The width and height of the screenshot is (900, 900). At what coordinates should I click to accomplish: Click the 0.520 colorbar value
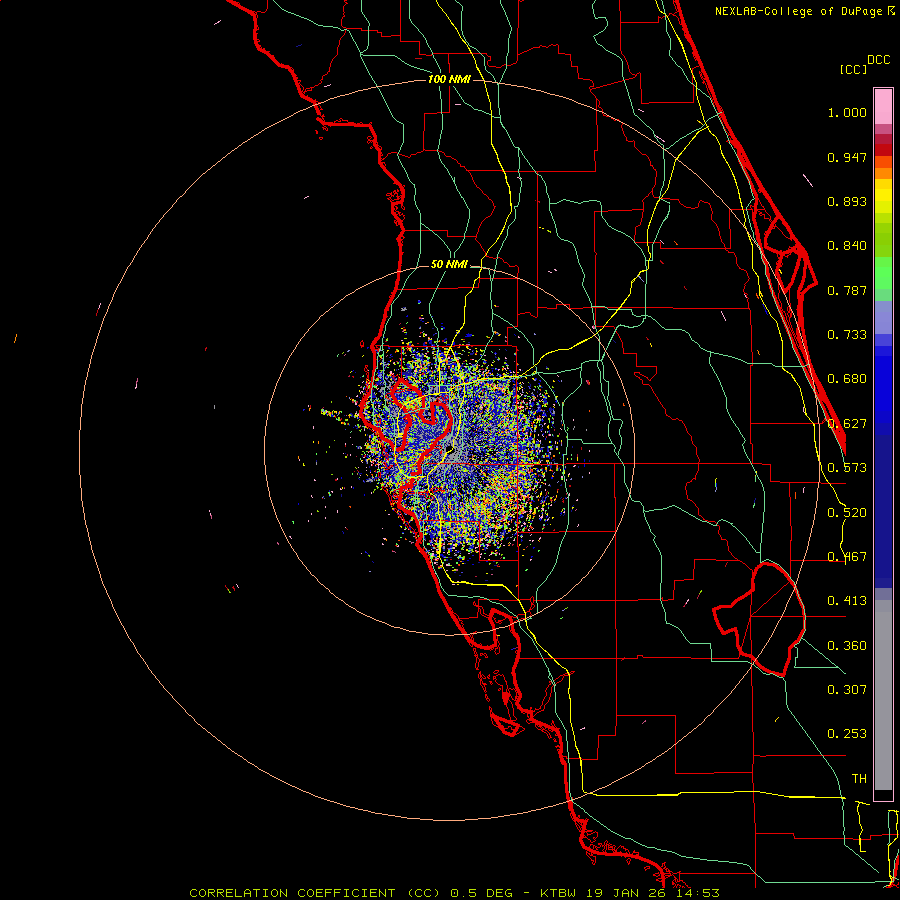(847, 513)
